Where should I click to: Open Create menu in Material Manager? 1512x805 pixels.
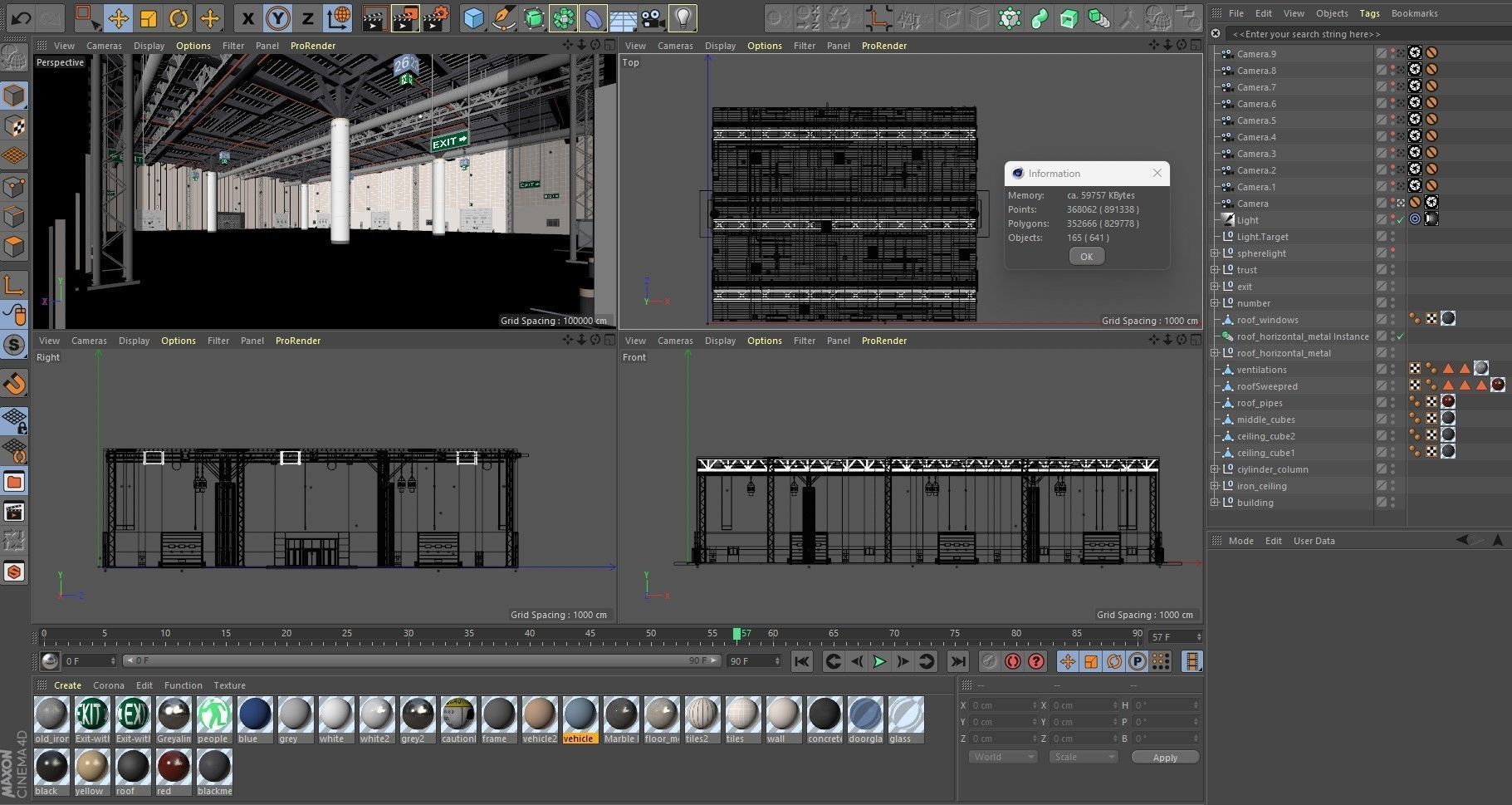(x=67, y=685)
